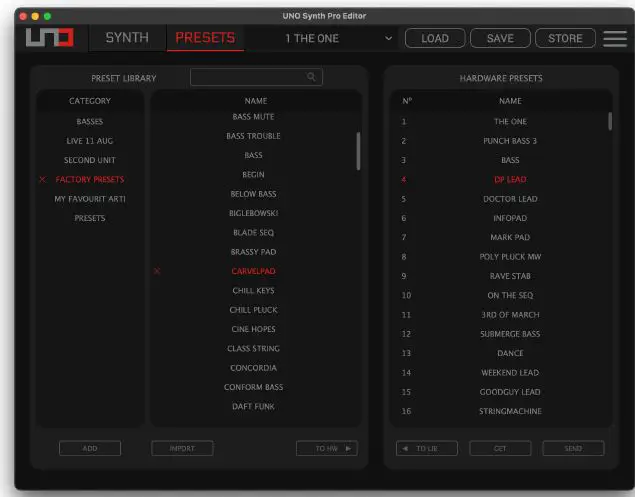The height and width of the screenshot is (497, 635).
Task: Click the IMPORT button
Action: coord(182,448)
